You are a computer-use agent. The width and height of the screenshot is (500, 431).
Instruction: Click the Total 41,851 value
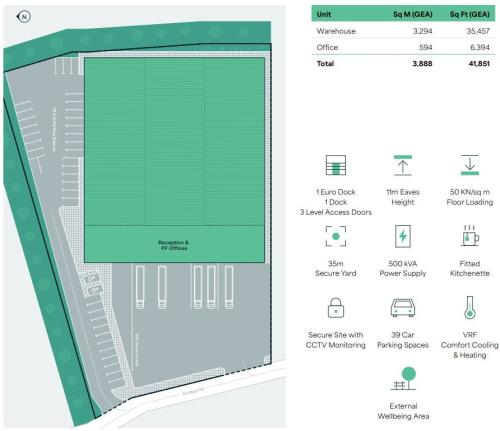[x=479, y=63]
